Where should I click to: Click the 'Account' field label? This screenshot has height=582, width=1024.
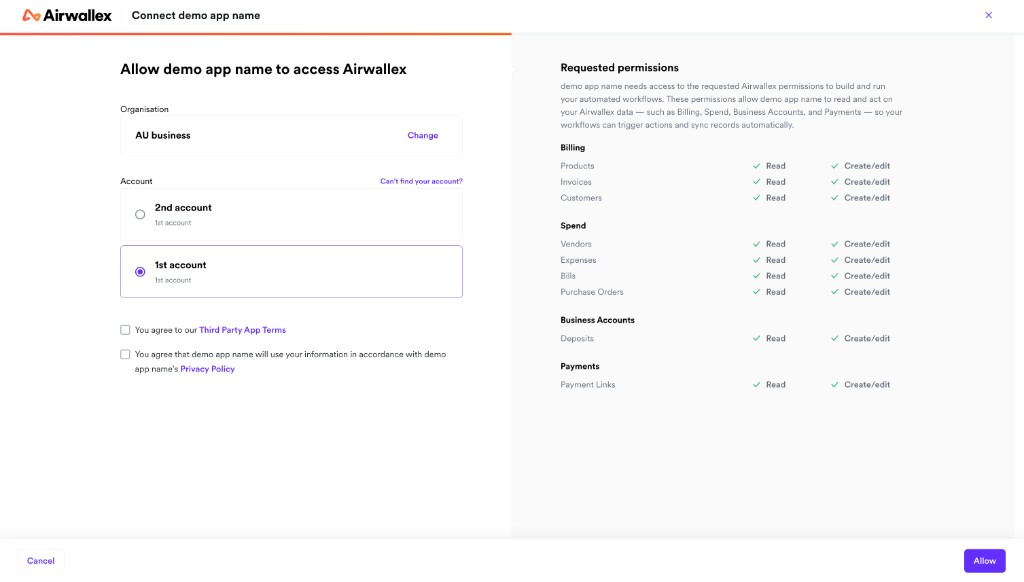pos(136,181)
